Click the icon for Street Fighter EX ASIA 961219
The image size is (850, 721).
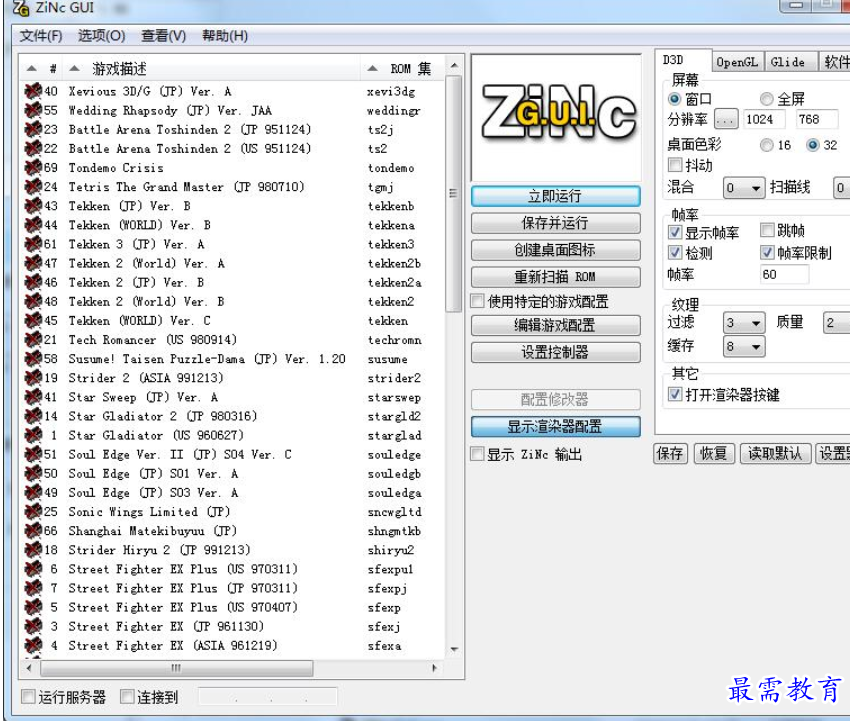[x=33, y=645]
